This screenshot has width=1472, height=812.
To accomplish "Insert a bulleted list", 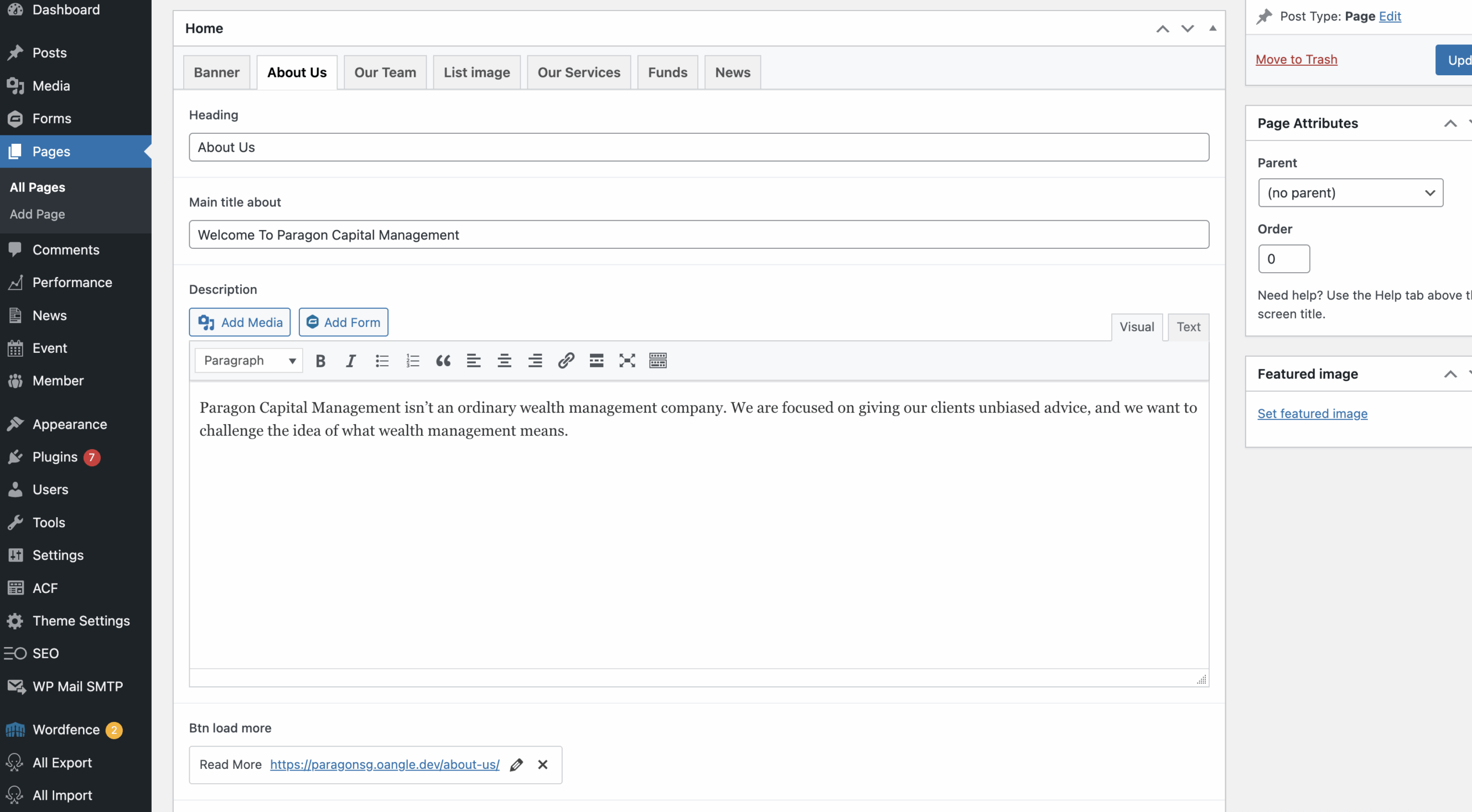I will 382,360.
